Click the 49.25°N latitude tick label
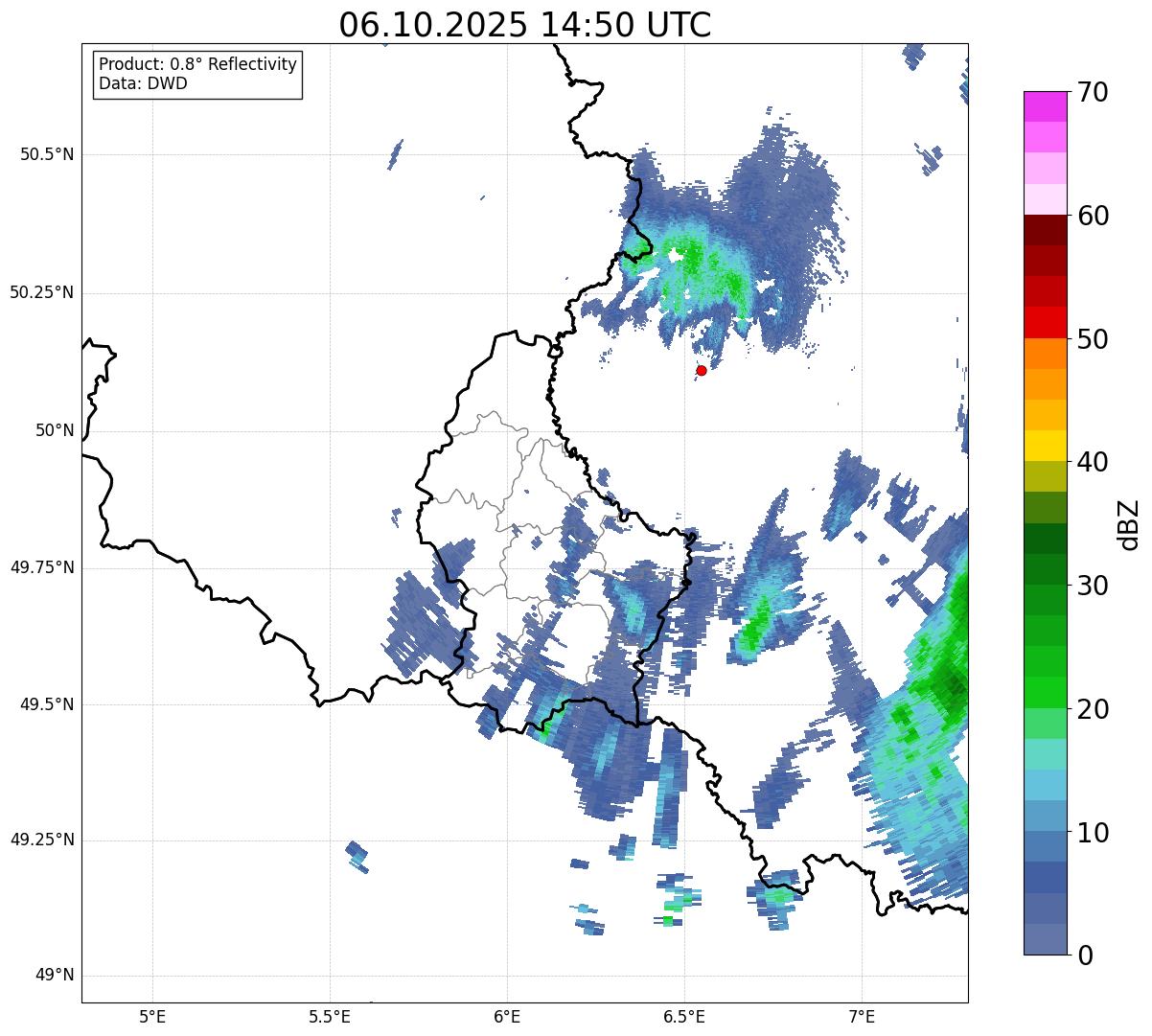The width and height of the screenshot is (1152, 1036). pos(41,840)
